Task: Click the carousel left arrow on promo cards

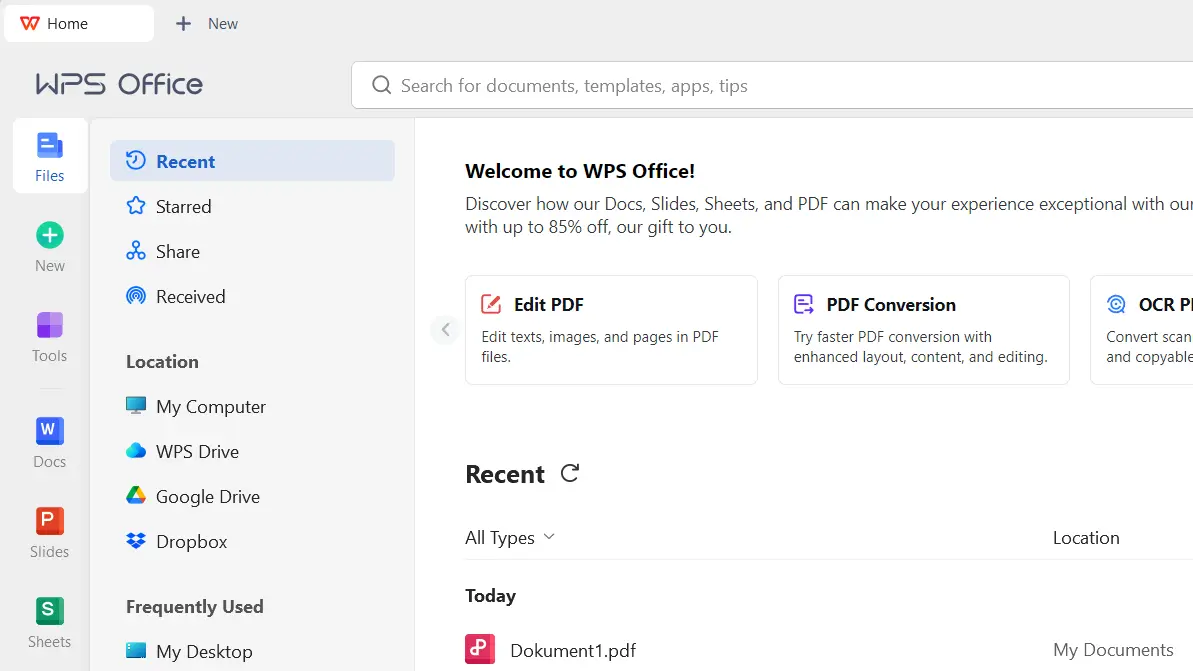Action: tap(445, 329)
